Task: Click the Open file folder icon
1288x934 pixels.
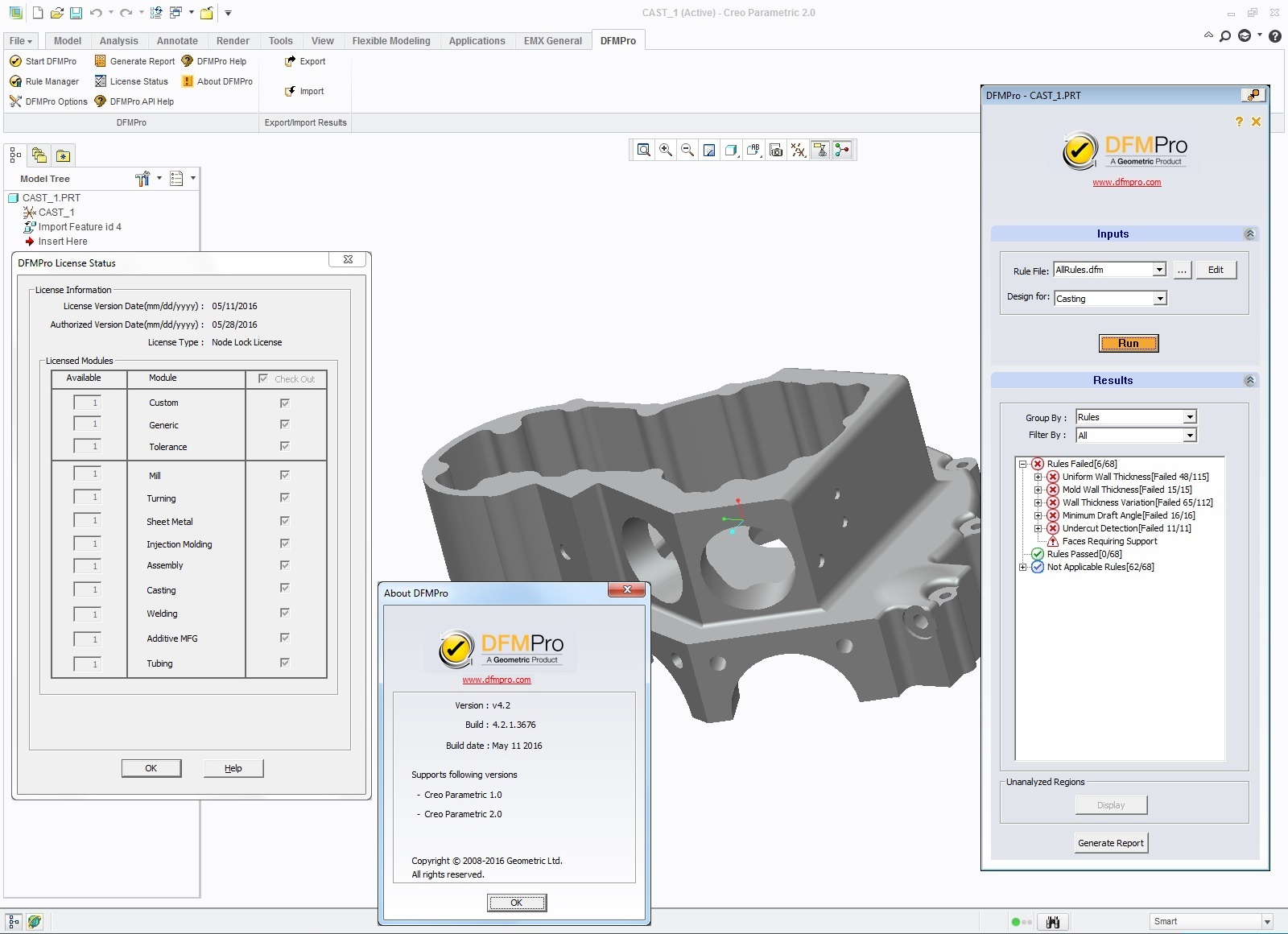Action: point(56,13)
